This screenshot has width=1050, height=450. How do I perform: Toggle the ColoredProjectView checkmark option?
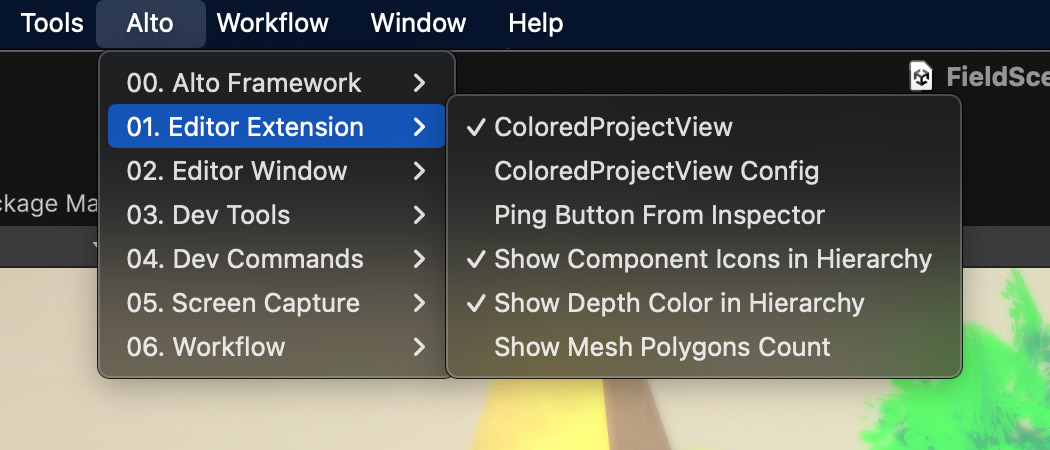pos(613,127)
